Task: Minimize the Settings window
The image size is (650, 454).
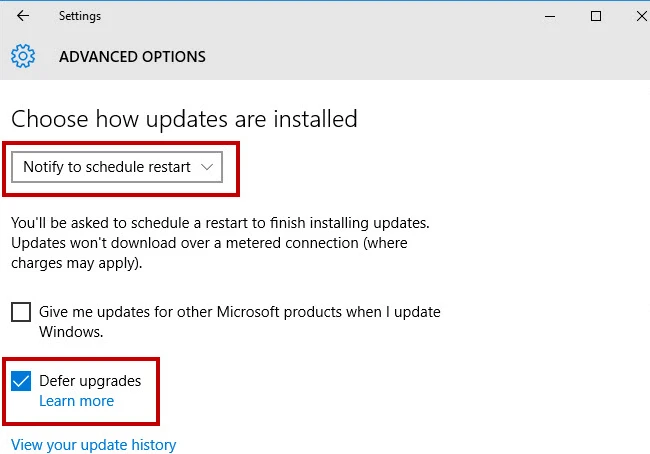Action: pyautogui.click(x=550, y=17)
